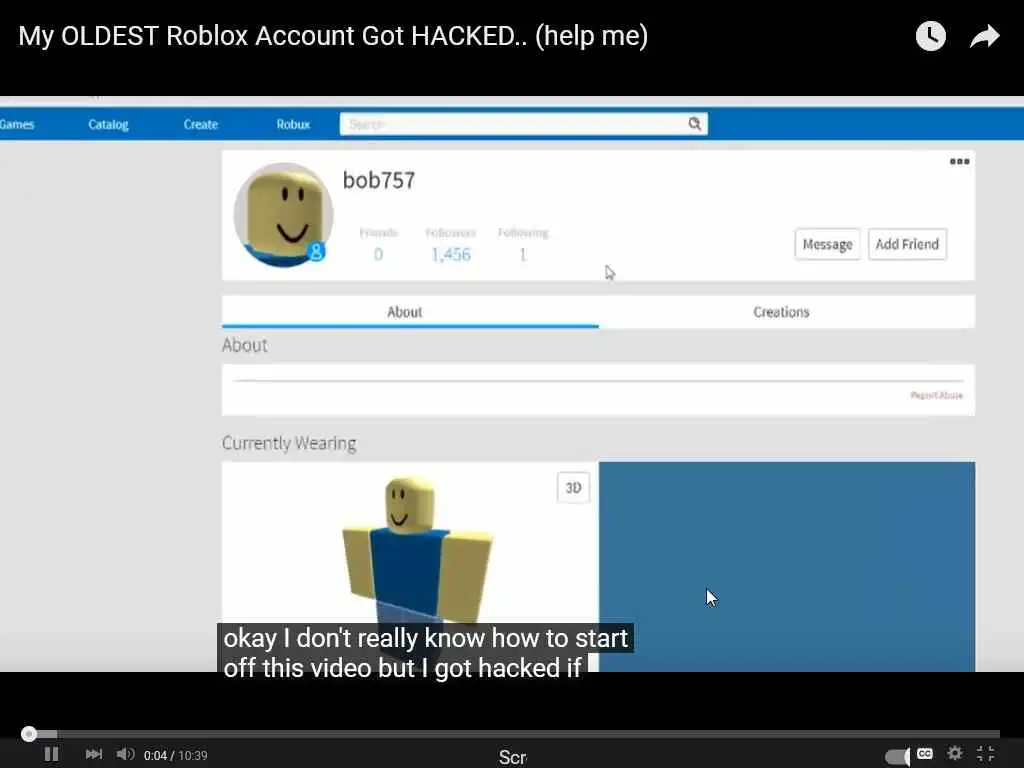
Task: Open the Create nav link
Action: [x=200, y=124]
